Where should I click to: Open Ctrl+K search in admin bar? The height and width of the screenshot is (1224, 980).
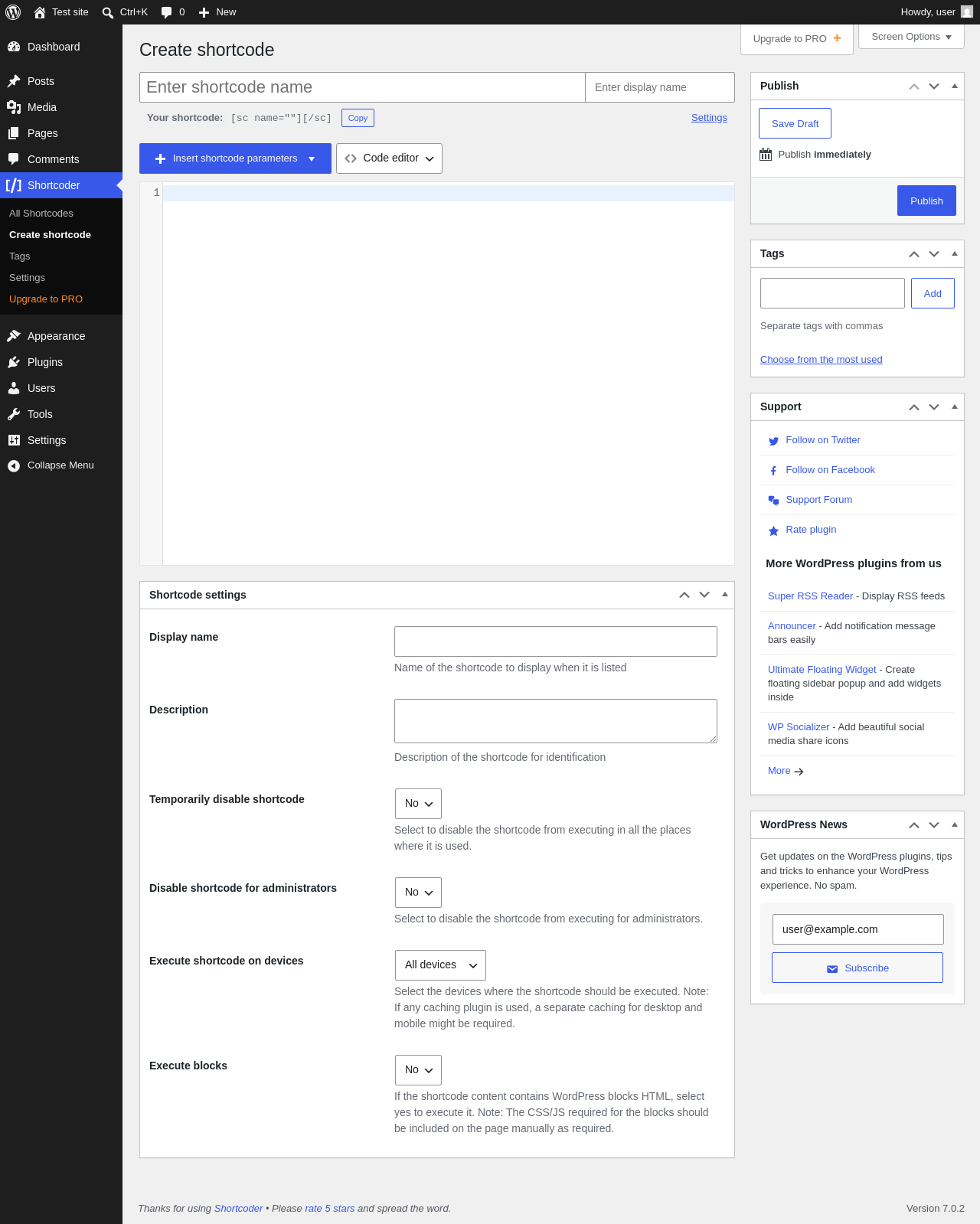tap(125, 12)
